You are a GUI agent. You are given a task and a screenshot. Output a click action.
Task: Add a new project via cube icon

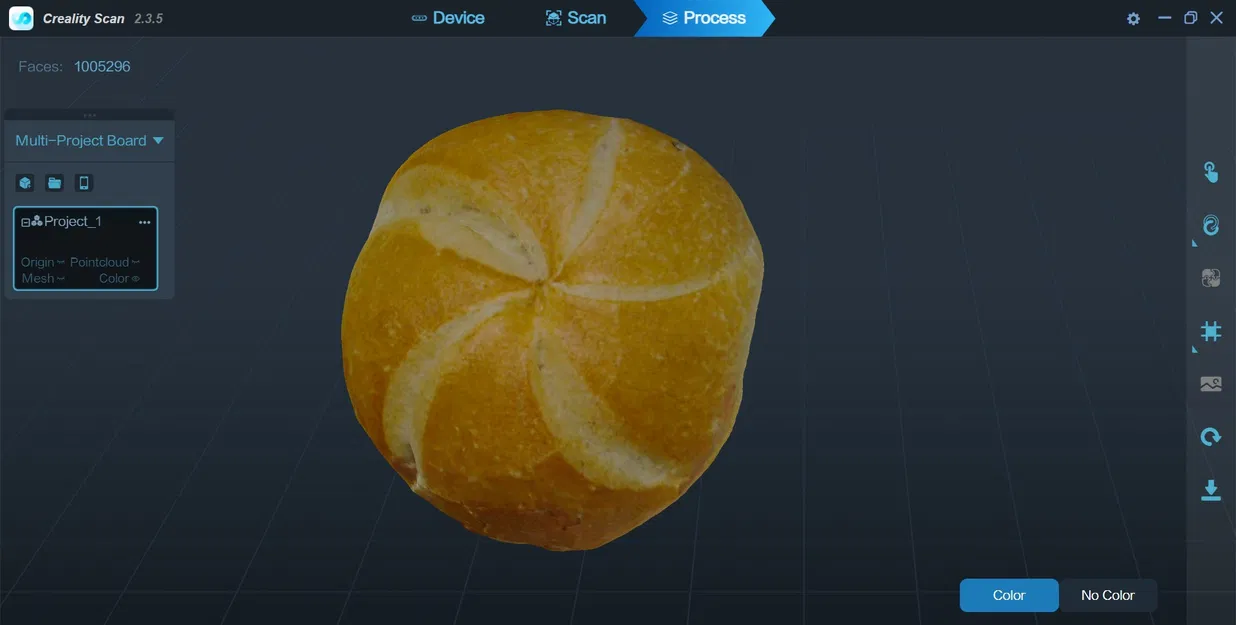pos(25,183)
